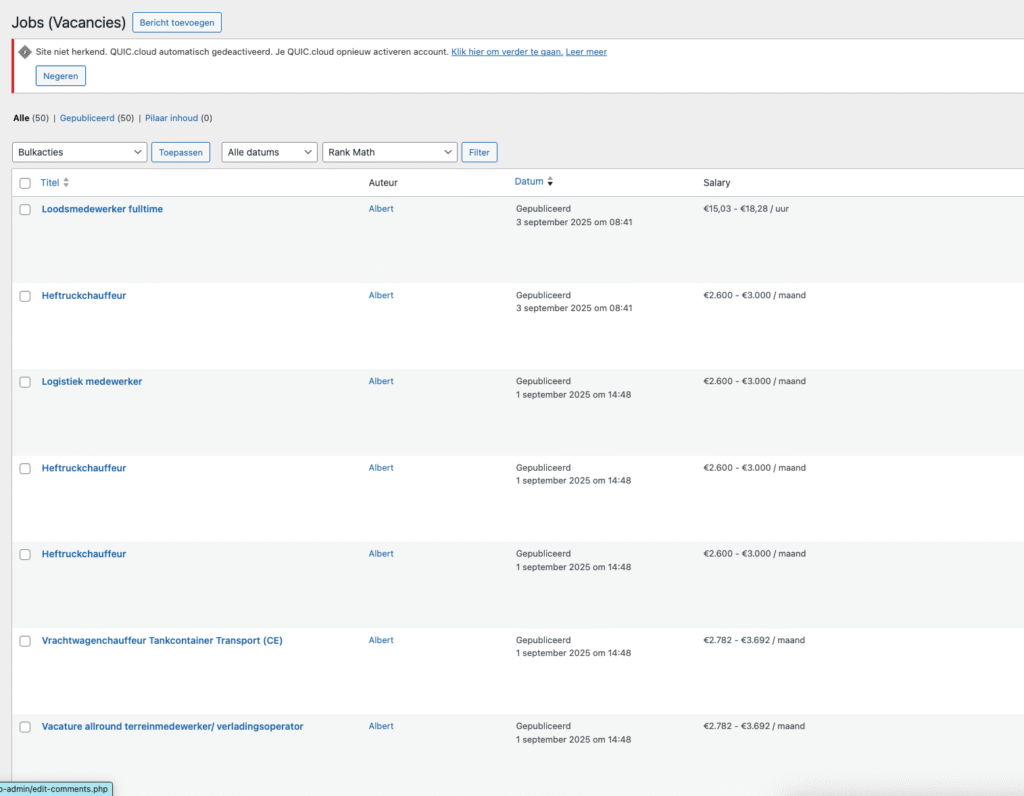
Task: Check the Loodsmedewerker fulltime row checkbox
Action: point(25,210)
